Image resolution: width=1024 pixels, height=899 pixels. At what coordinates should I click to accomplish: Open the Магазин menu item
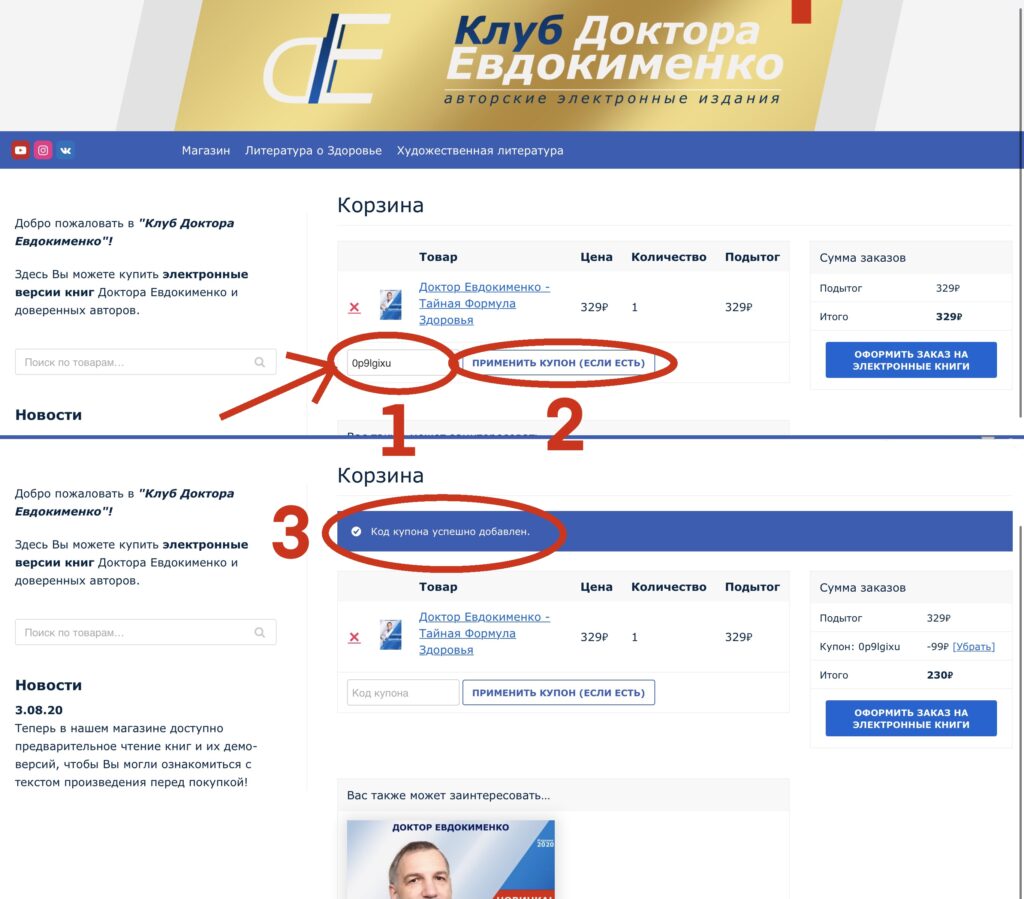point(206,151)
